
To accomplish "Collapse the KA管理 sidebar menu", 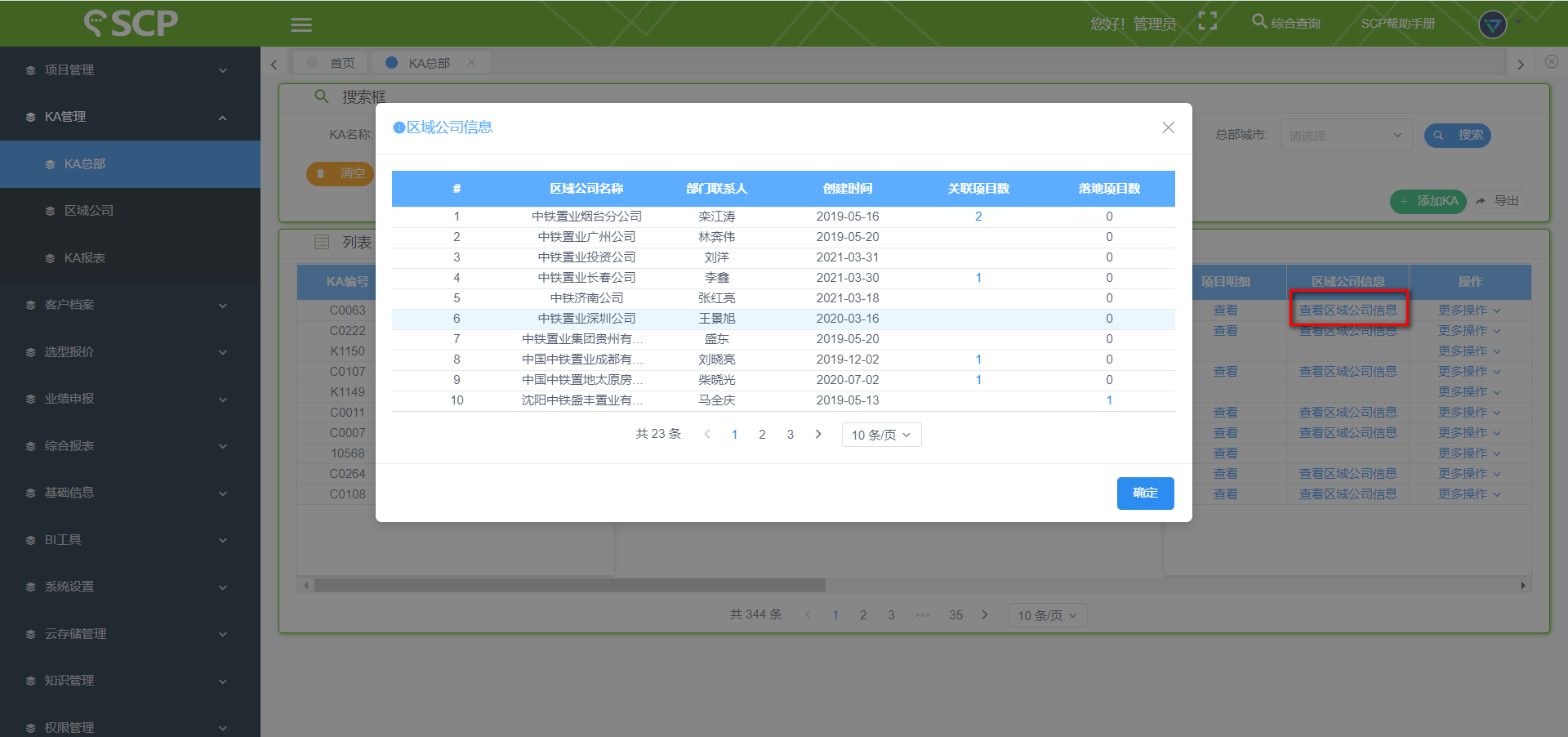I will point(130,117).
